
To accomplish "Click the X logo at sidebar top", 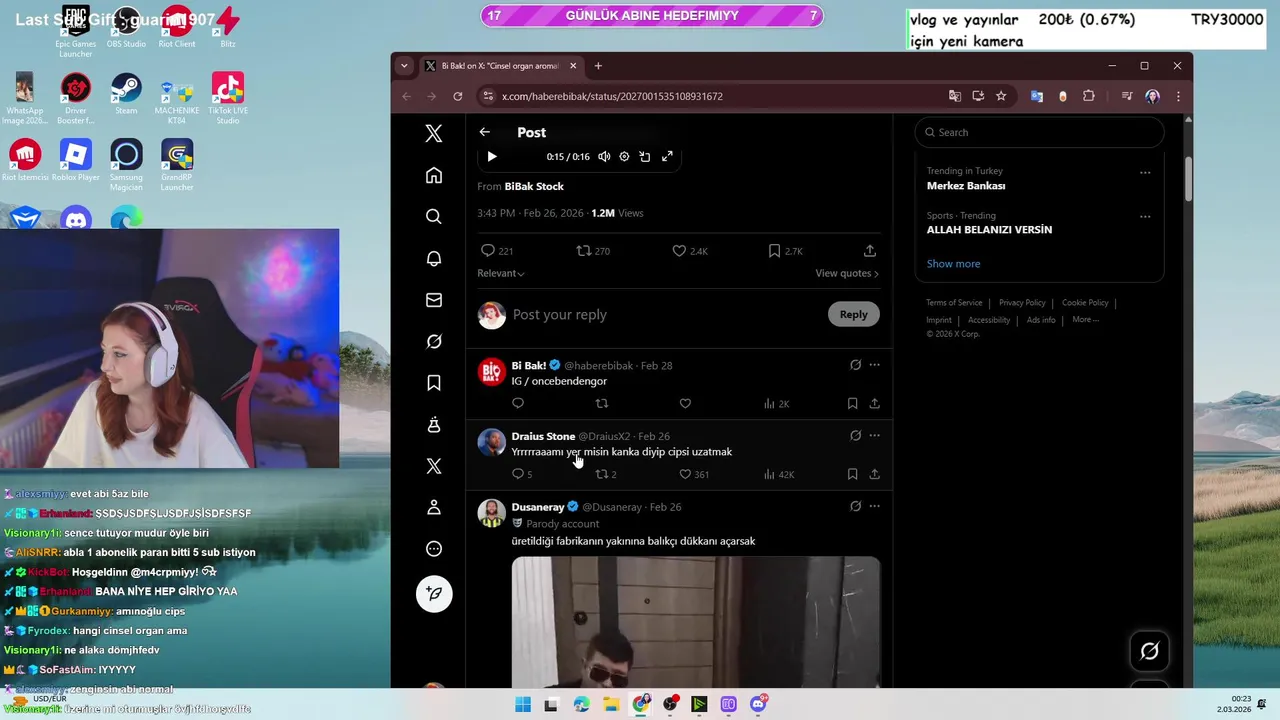I will (x=434, y=133).
